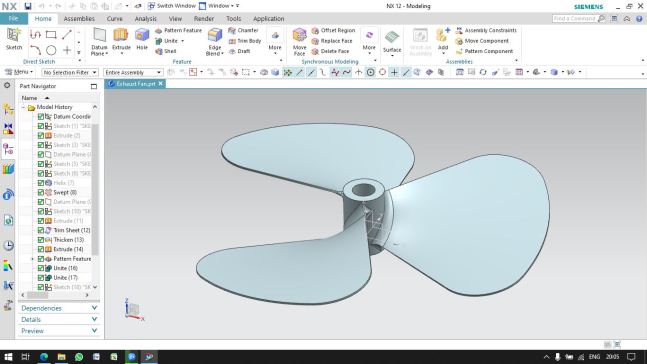Open the Menu dropdown
This screenshot has width=647, height=364.
(19, 72)
